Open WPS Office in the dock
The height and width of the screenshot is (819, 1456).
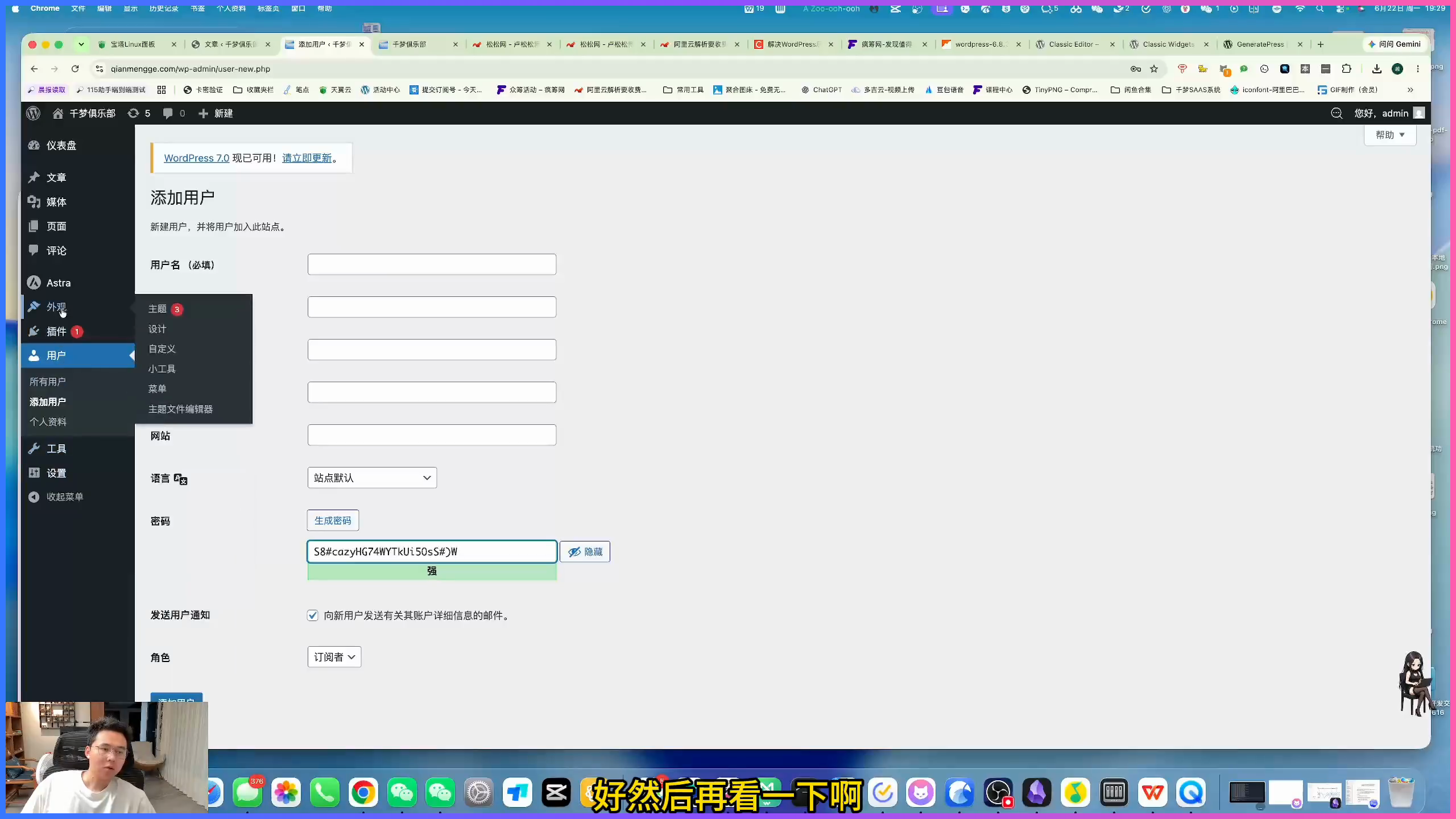1153,792
